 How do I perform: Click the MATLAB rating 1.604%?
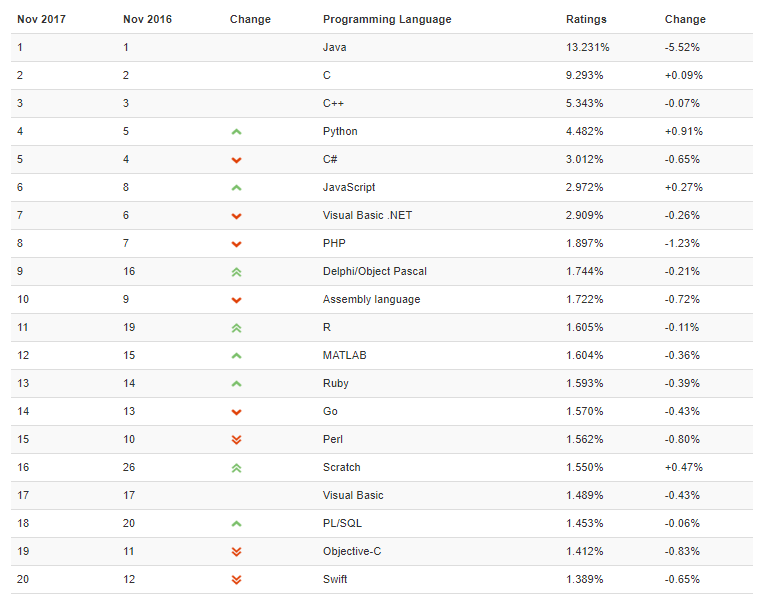point(584,355)
